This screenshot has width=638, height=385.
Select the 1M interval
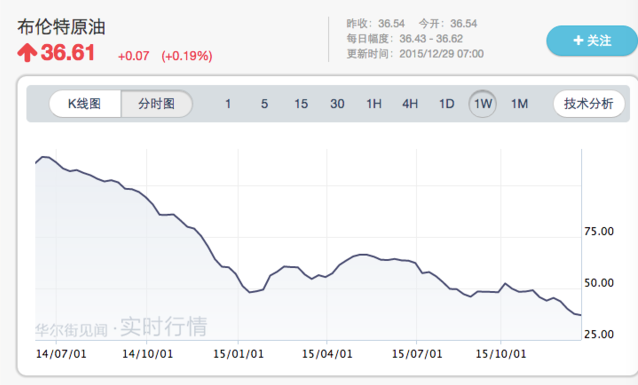coord(520,104)
